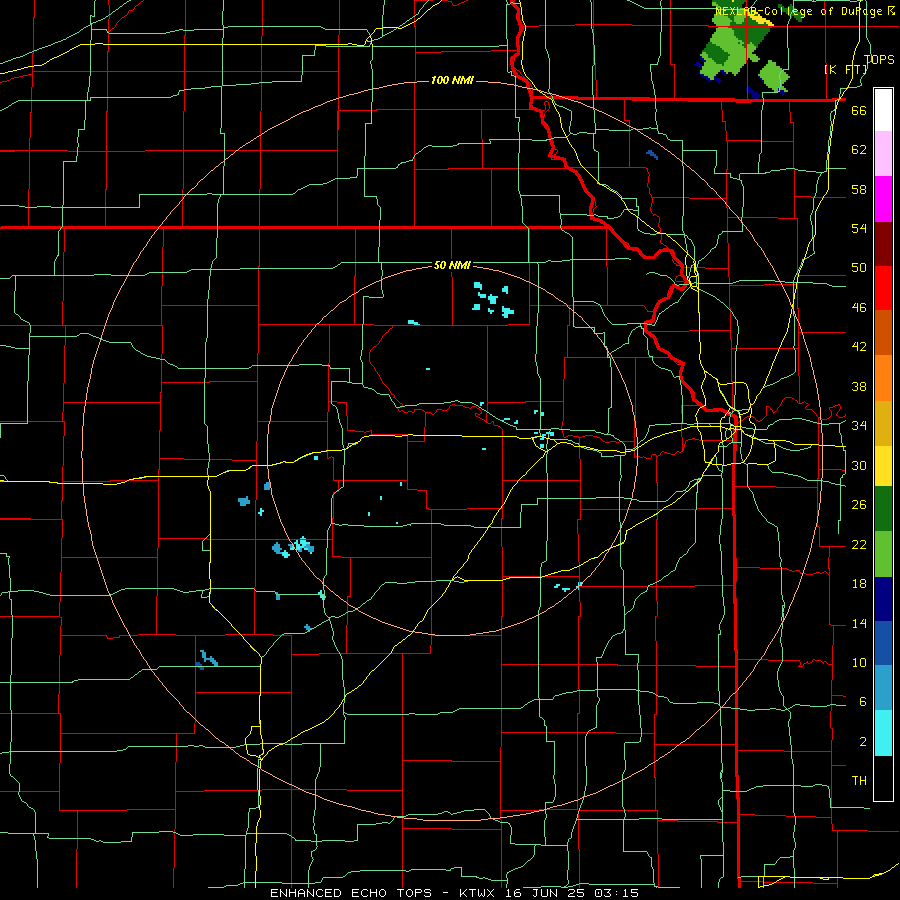900x900 pixels.
Task: Click the gold legend color segment
Action: [x=883, y=423]
